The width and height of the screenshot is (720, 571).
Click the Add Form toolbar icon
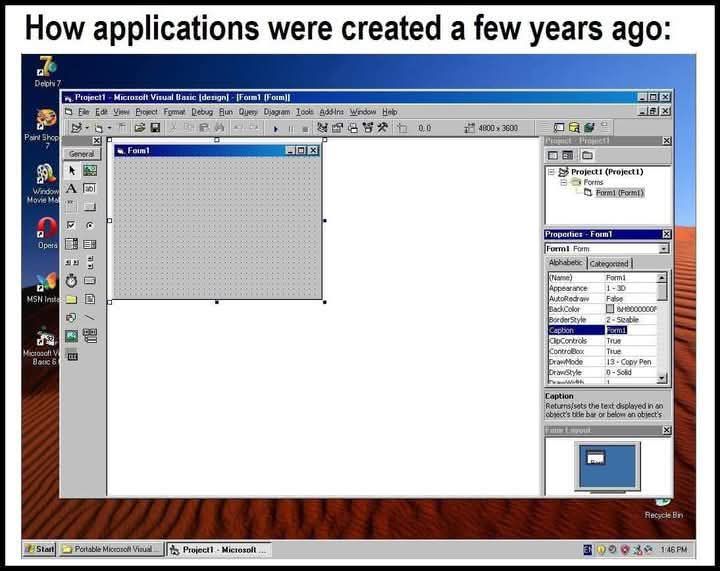coord(98,128)
